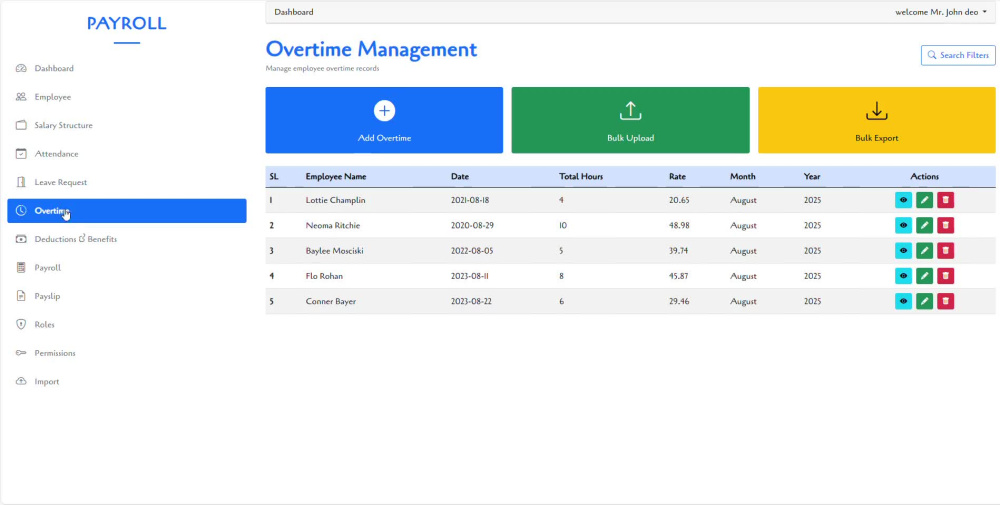Viewport: 1000px width, 505px height.
Task: Select the active Overtime menu item
Action: pyautogui.click(x=126, y=210)
